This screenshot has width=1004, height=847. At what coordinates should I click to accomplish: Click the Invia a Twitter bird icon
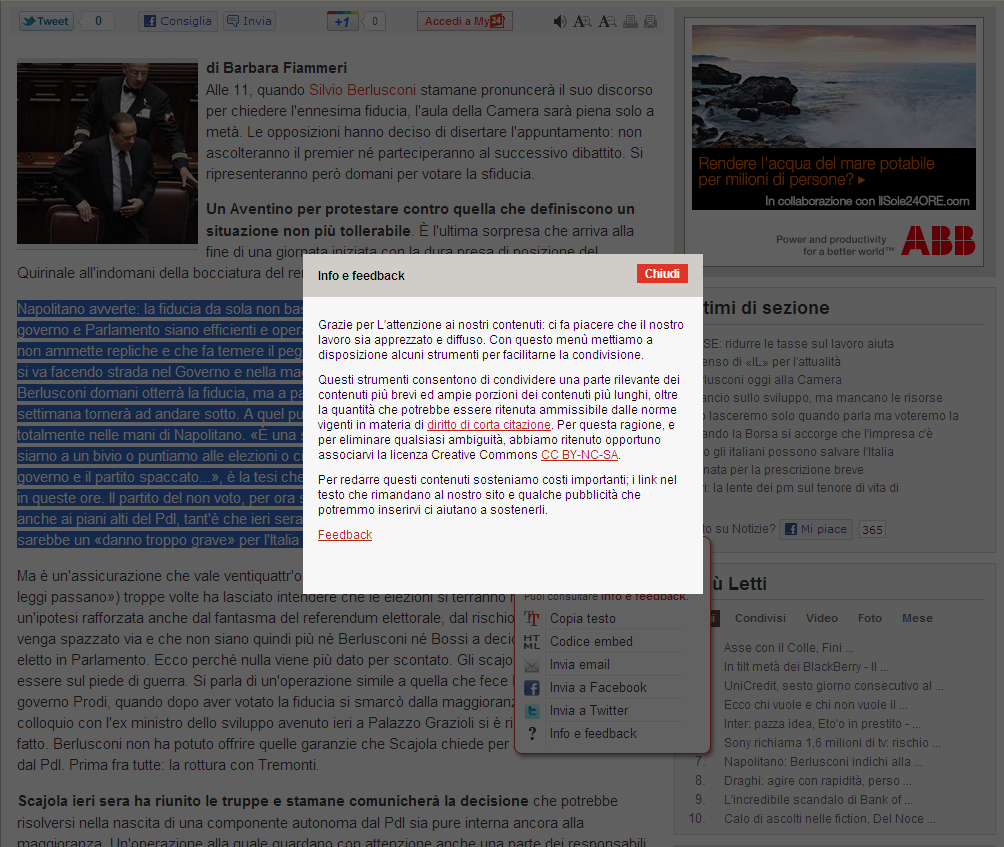pyautogui.click(x=532, y=711)
